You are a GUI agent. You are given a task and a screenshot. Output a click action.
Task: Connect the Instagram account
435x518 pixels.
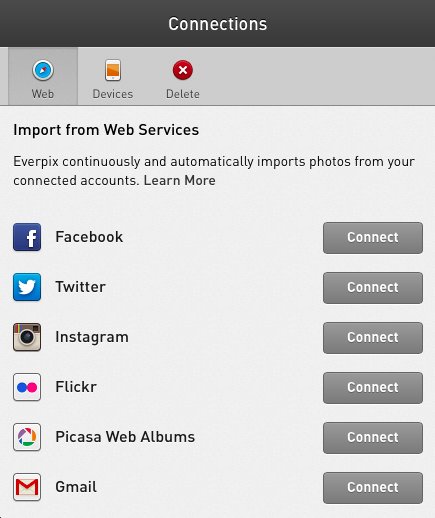point(373,338)
